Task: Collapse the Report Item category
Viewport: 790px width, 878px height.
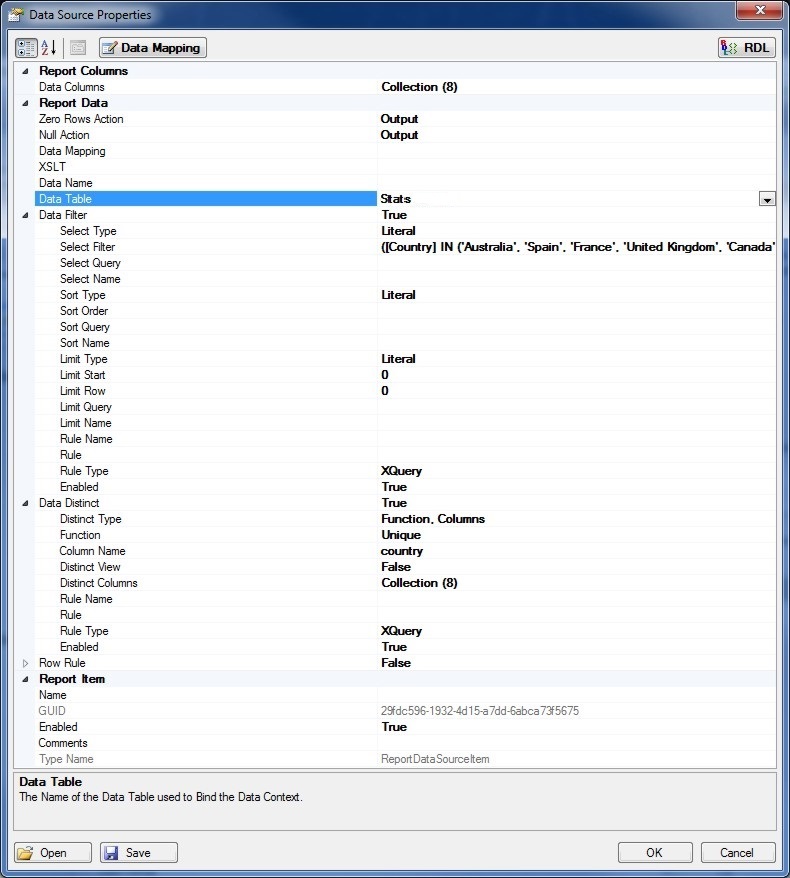Action: click(x=25, y=679)
